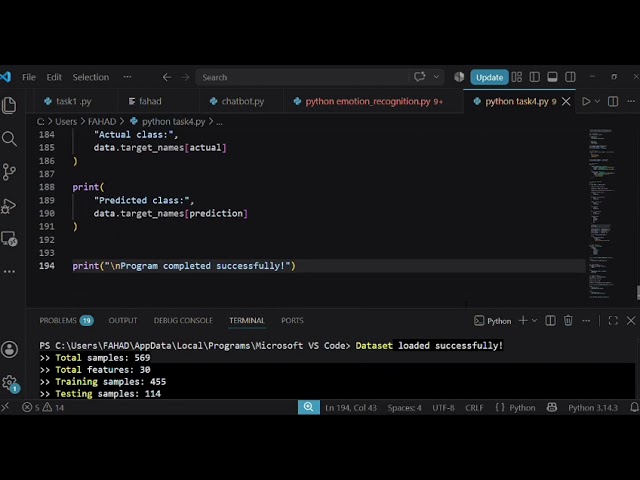Image resolution: width=640 pixels, height=480 pixels.
Task: Open Customize Layout icon
Action: tap(517, 77)
